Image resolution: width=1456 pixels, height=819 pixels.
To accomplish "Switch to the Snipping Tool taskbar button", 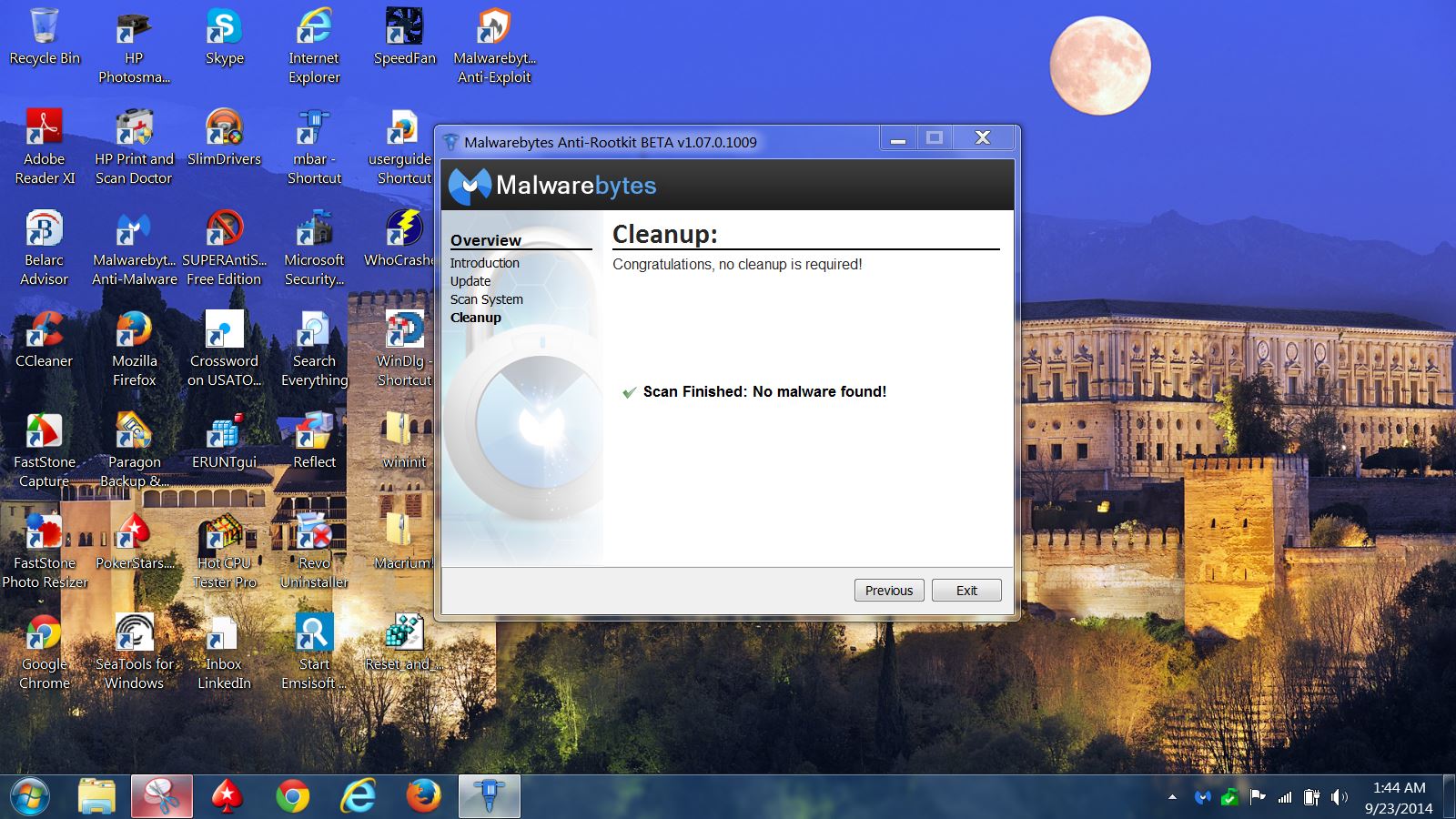I will coord(162,797).
